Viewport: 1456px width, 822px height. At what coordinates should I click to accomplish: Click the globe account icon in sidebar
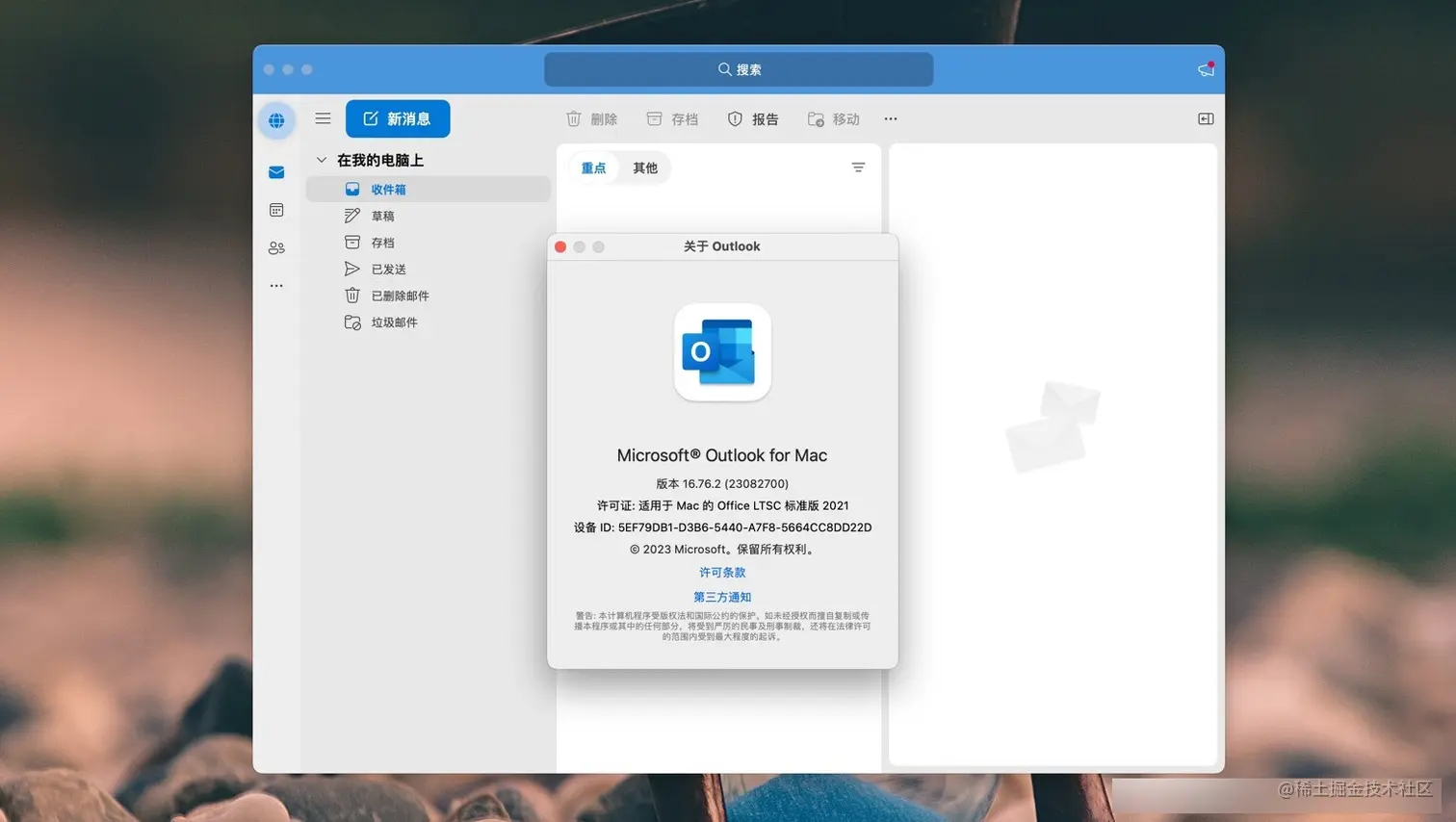click(x=276, y=120)
